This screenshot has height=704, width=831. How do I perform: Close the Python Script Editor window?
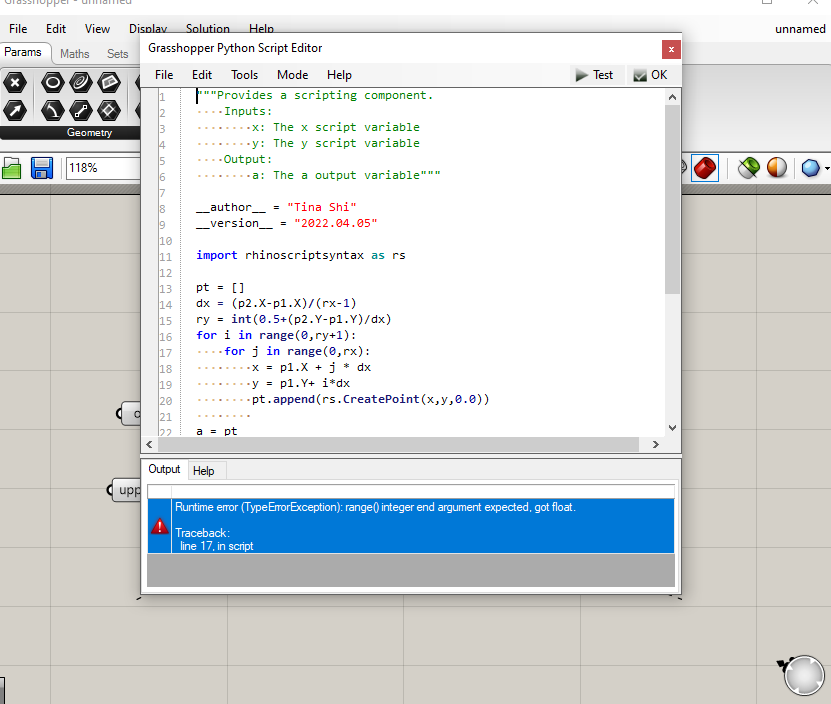(x=671, y=49)
